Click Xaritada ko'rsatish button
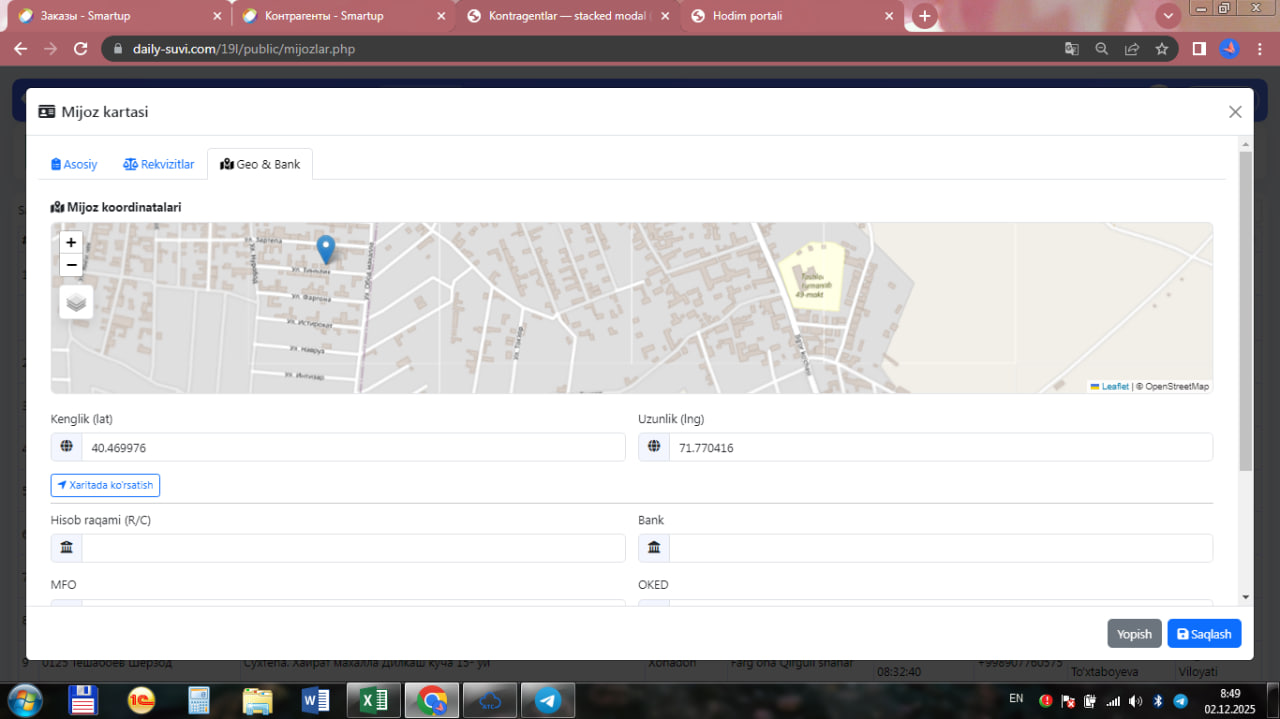The width and height of the screenshot is (1280, 719). point(105,485)
